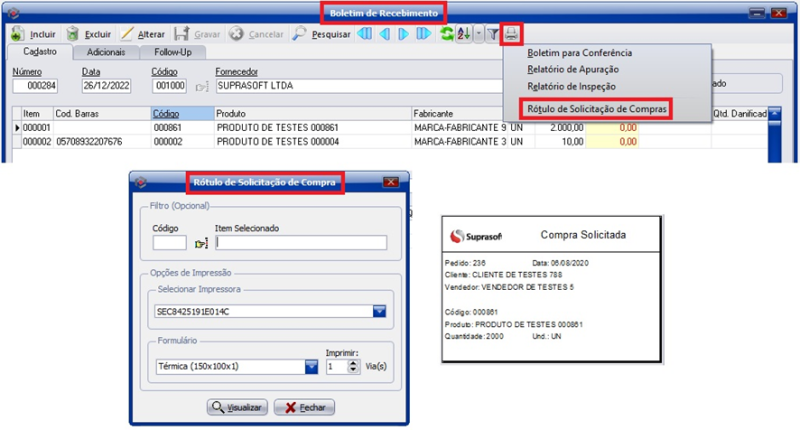Go to the last record arrow
The width and height of the screenshot is (800, 430).
pyautogui.click(x=424, y=34)
